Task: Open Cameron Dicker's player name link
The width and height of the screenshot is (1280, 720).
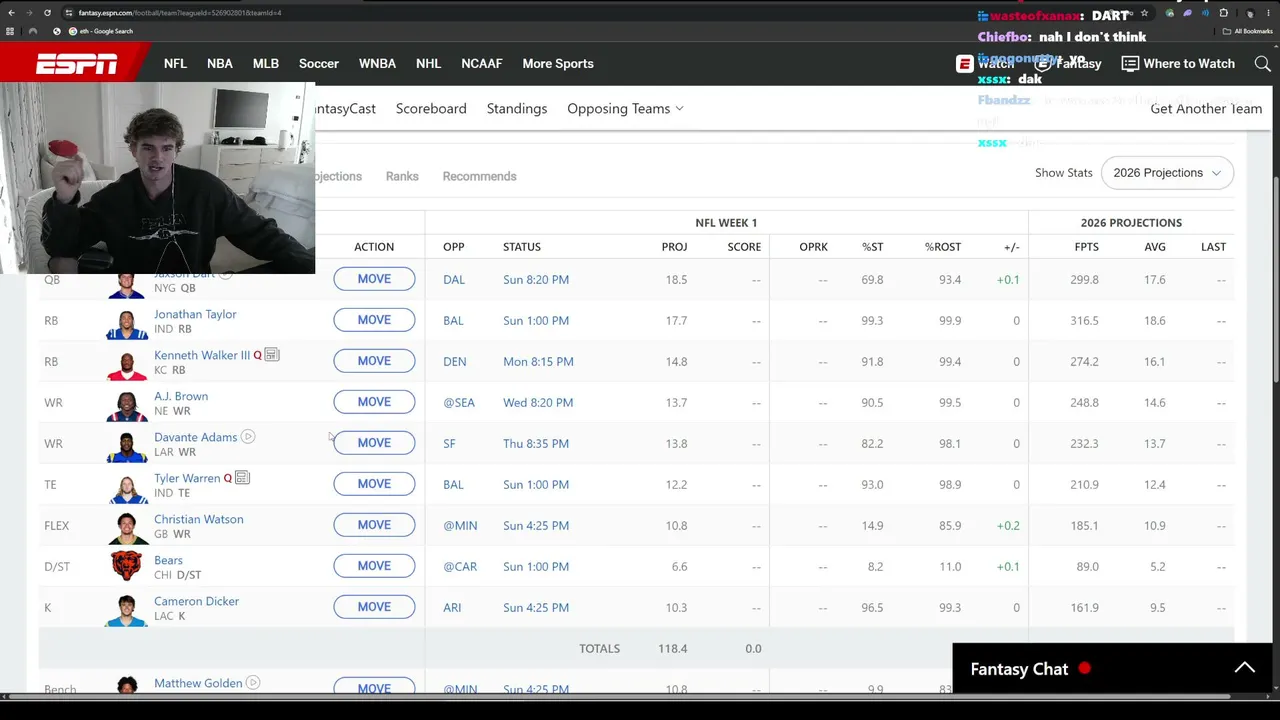Action: tap(196, 601)
